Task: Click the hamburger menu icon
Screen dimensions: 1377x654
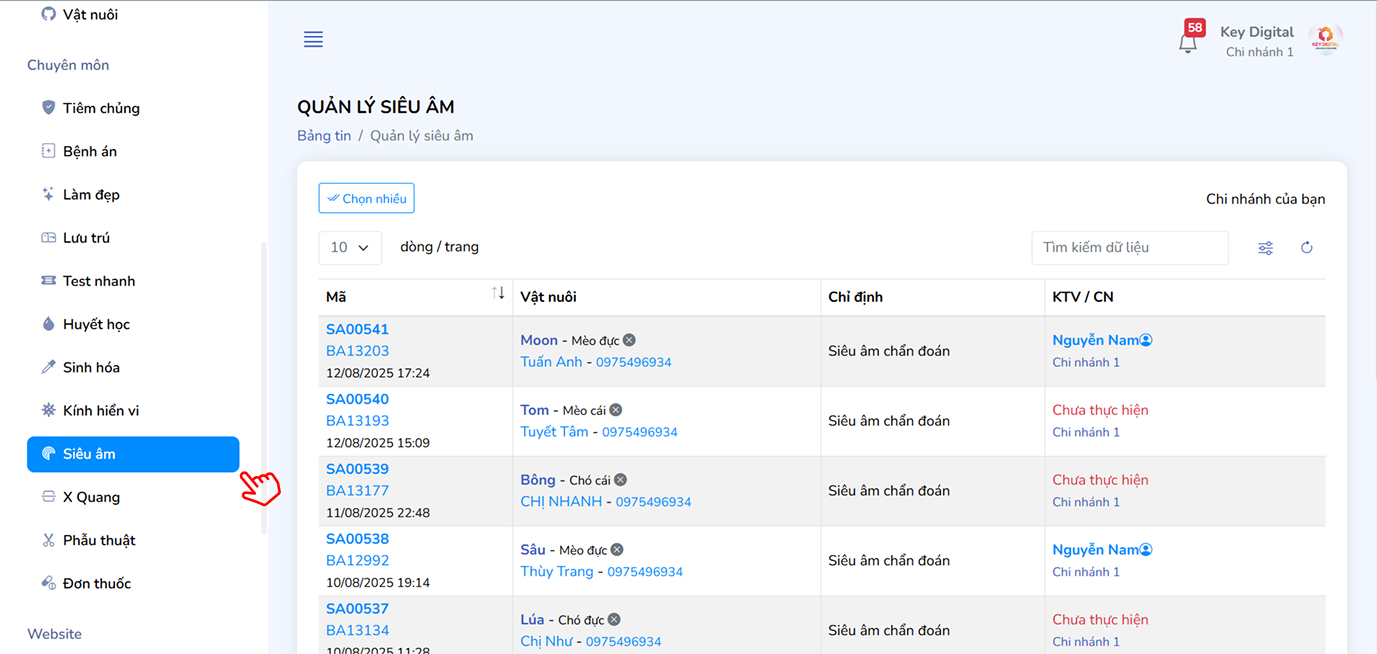Action: tap(313, 40)
